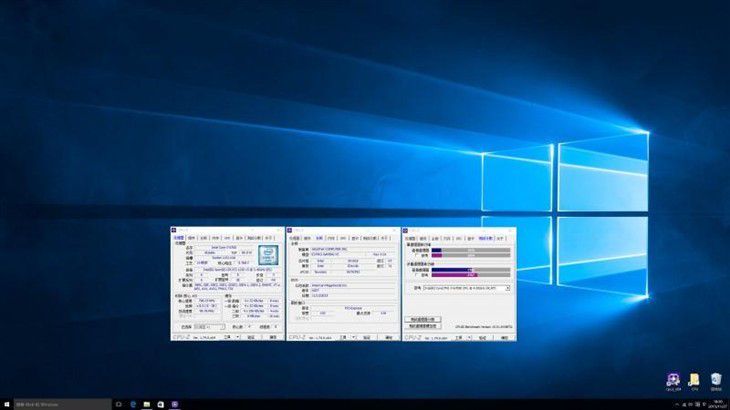Switch to the Bench tab in the left CPU-Z window
The height and width of the screenshot is (410, 730).
(x=254, y=238)
